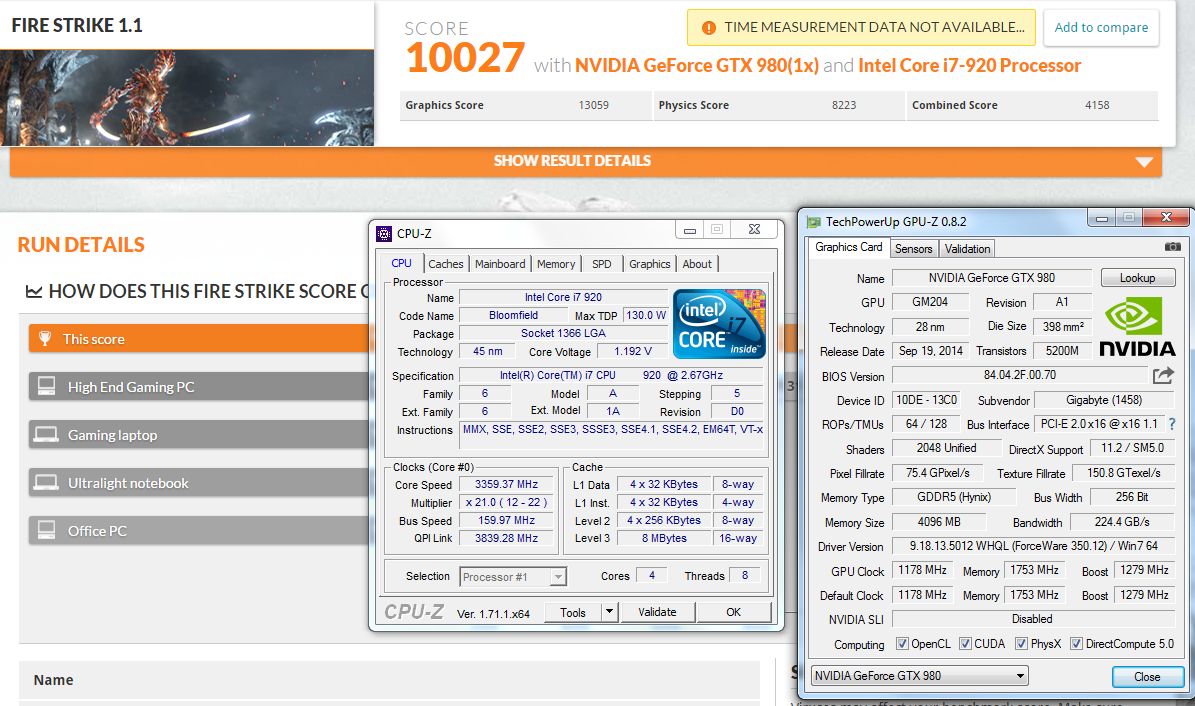The height and width of the screenshot is (706, 1195).
Task: Click the Fire Strike benchmark thumbnail image
Action: pyautogui.click(x=187, y=98)
